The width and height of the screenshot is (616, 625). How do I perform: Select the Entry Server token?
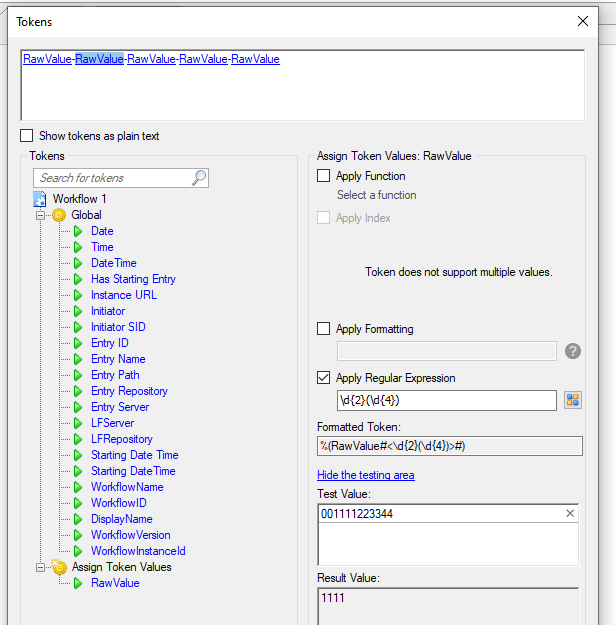point(120,407)
